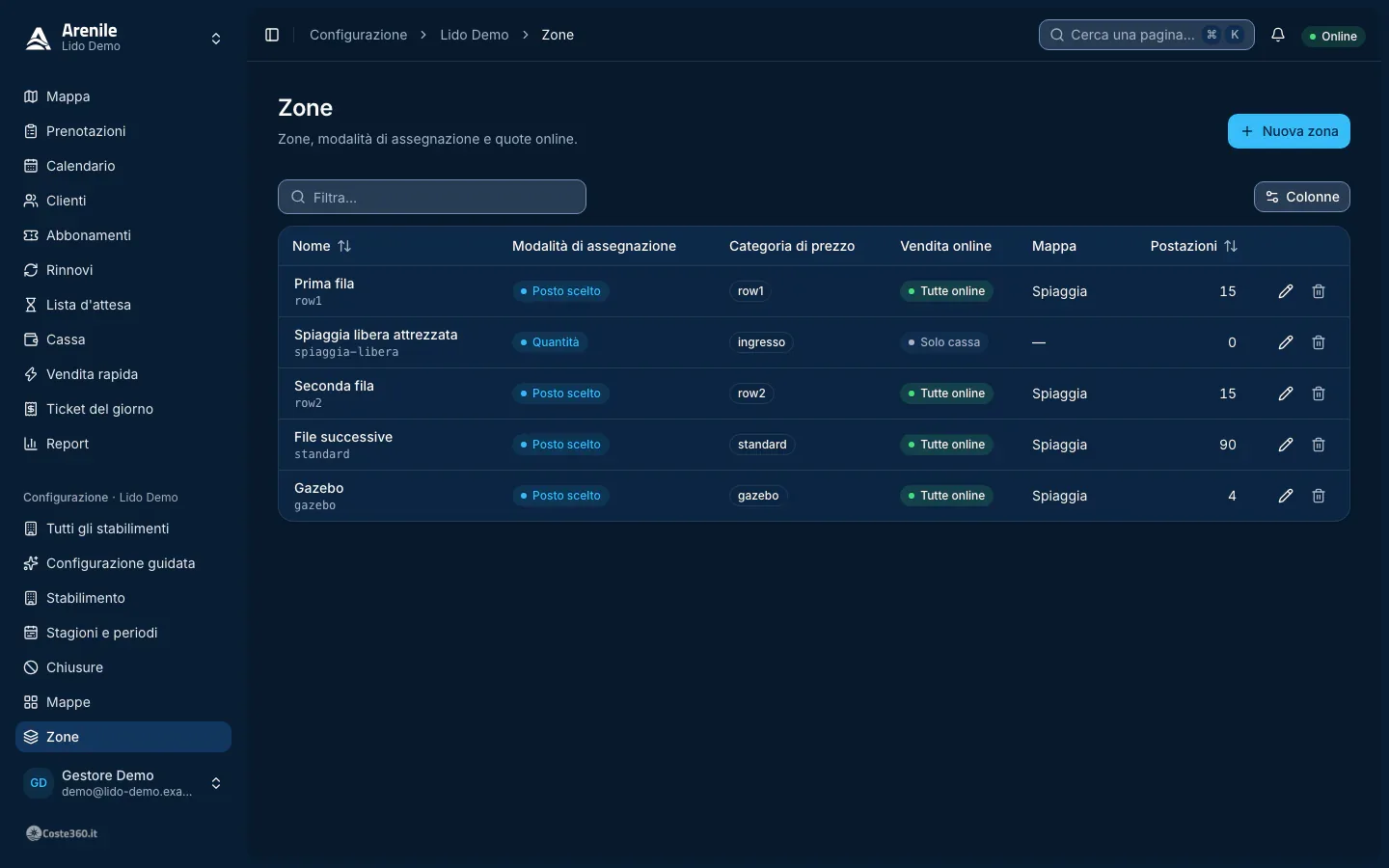This screenshot has height=868, width=1389.
Task: Open the Gestore Demo user menu
Action: click(x=123, y=783)
